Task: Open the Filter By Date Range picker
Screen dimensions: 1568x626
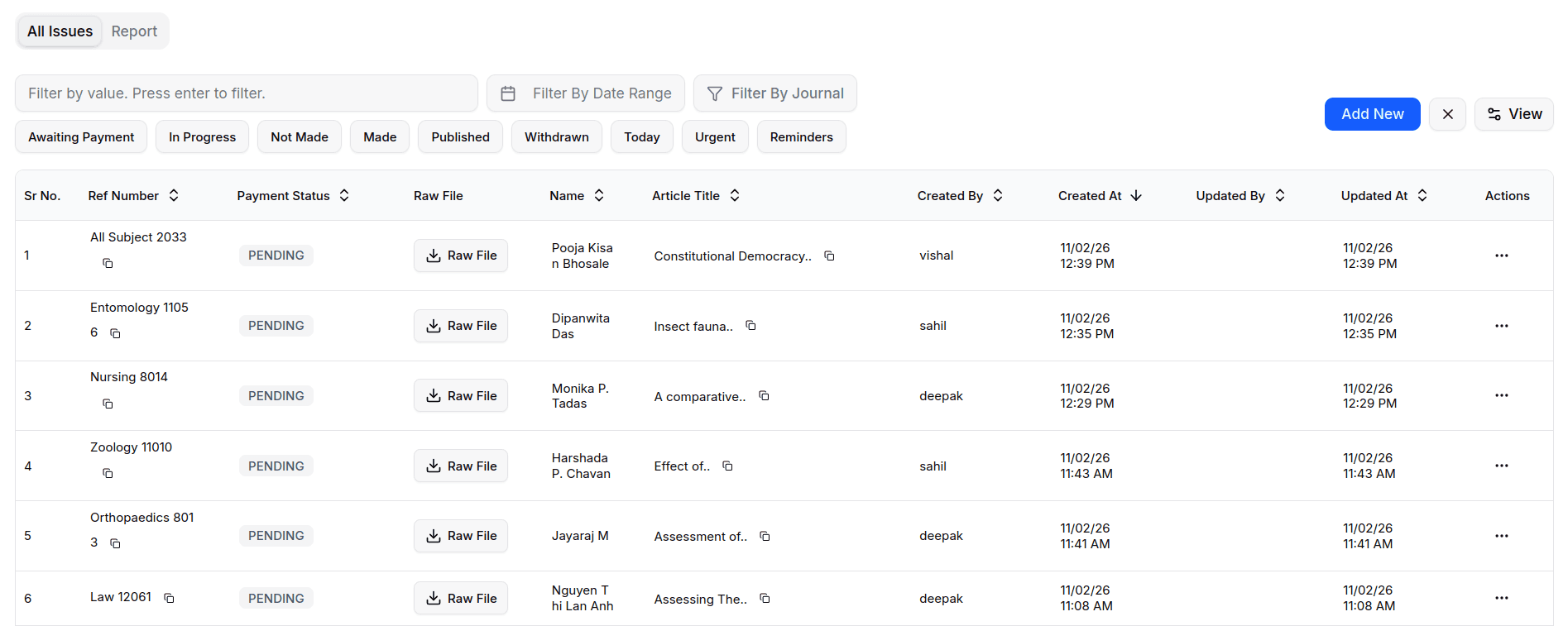Action: point(585,93)
